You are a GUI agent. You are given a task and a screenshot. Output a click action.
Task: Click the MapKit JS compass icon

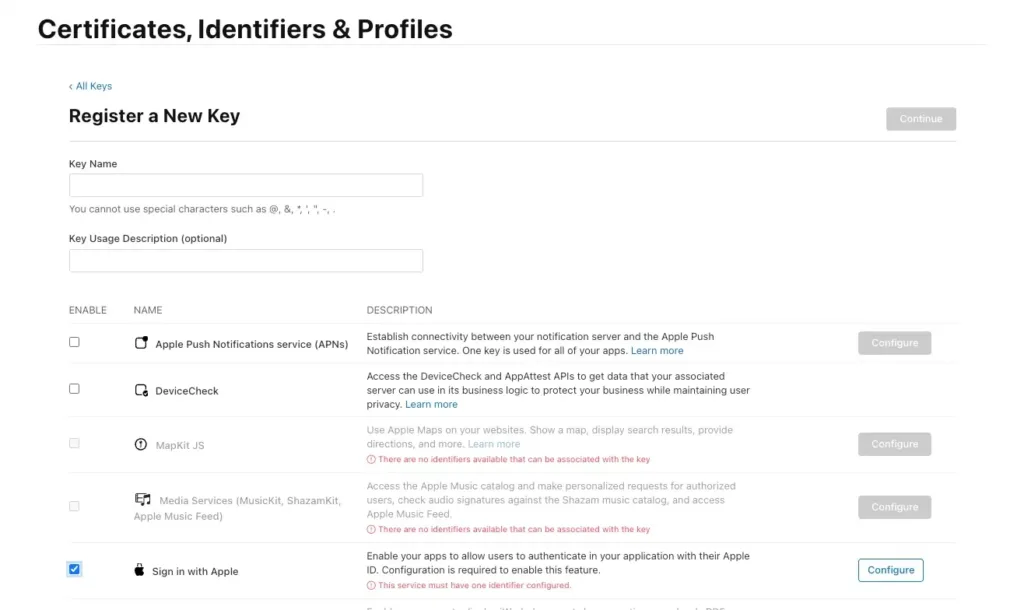coord(141,444)
